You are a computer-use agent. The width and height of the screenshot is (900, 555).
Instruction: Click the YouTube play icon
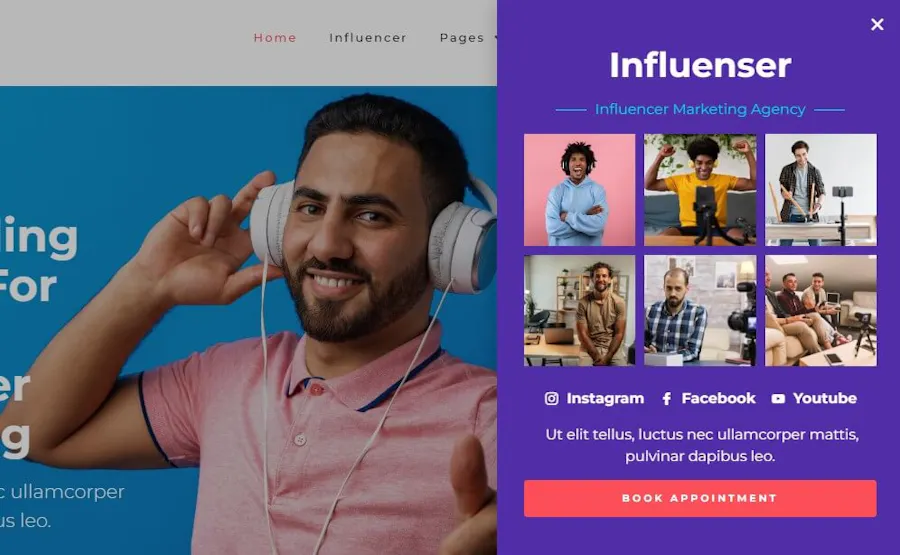tap(778, 398)
